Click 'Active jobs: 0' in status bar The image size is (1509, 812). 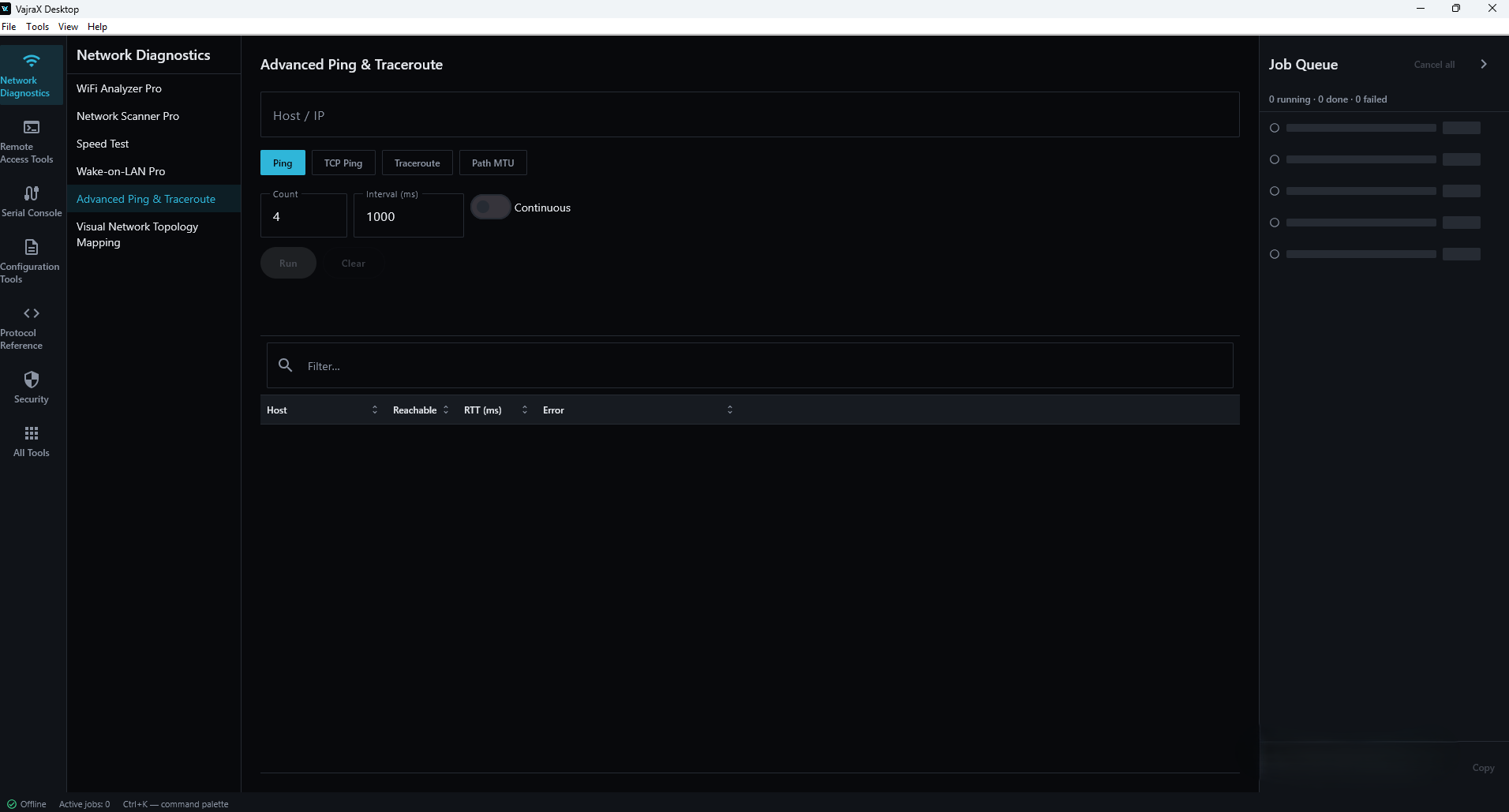tap(84, 804)
